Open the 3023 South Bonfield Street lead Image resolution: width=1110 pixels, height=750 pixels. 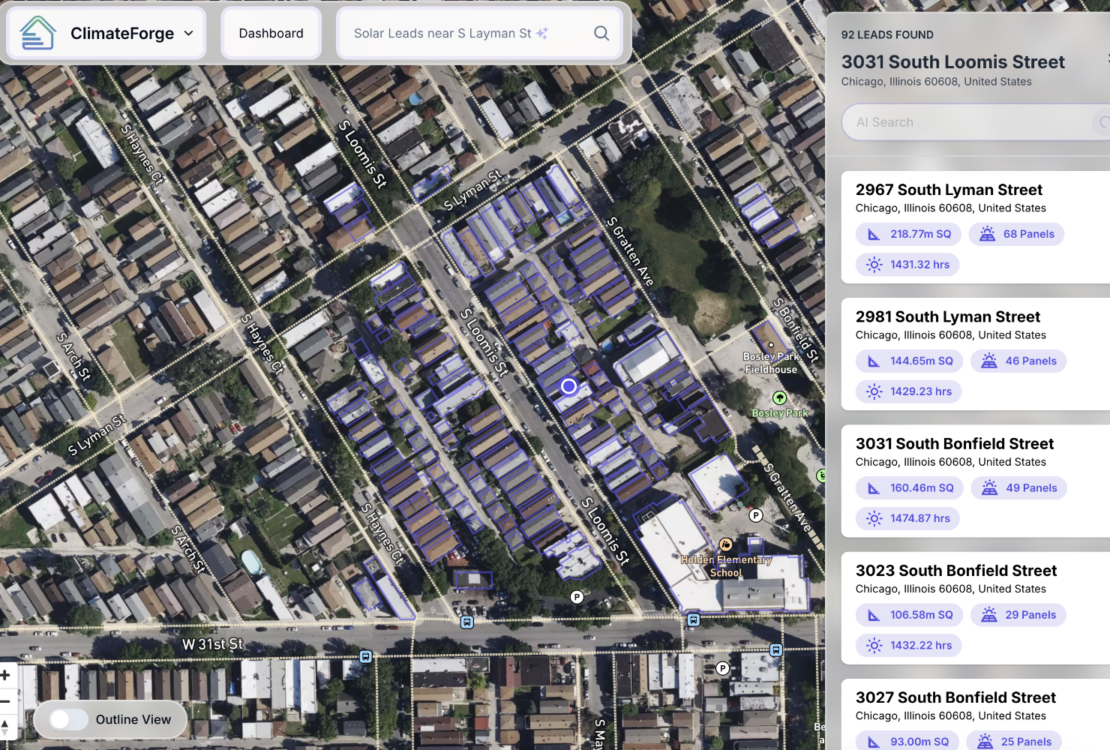956,571
